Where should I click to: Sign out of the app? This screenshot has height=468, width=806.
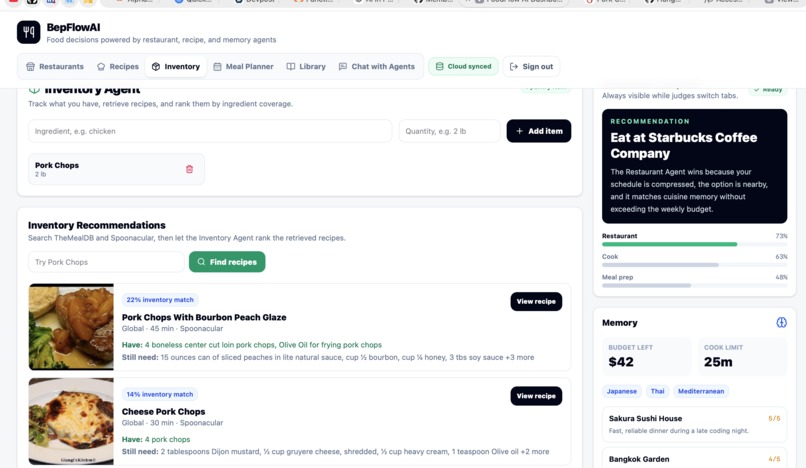[531, 66]
